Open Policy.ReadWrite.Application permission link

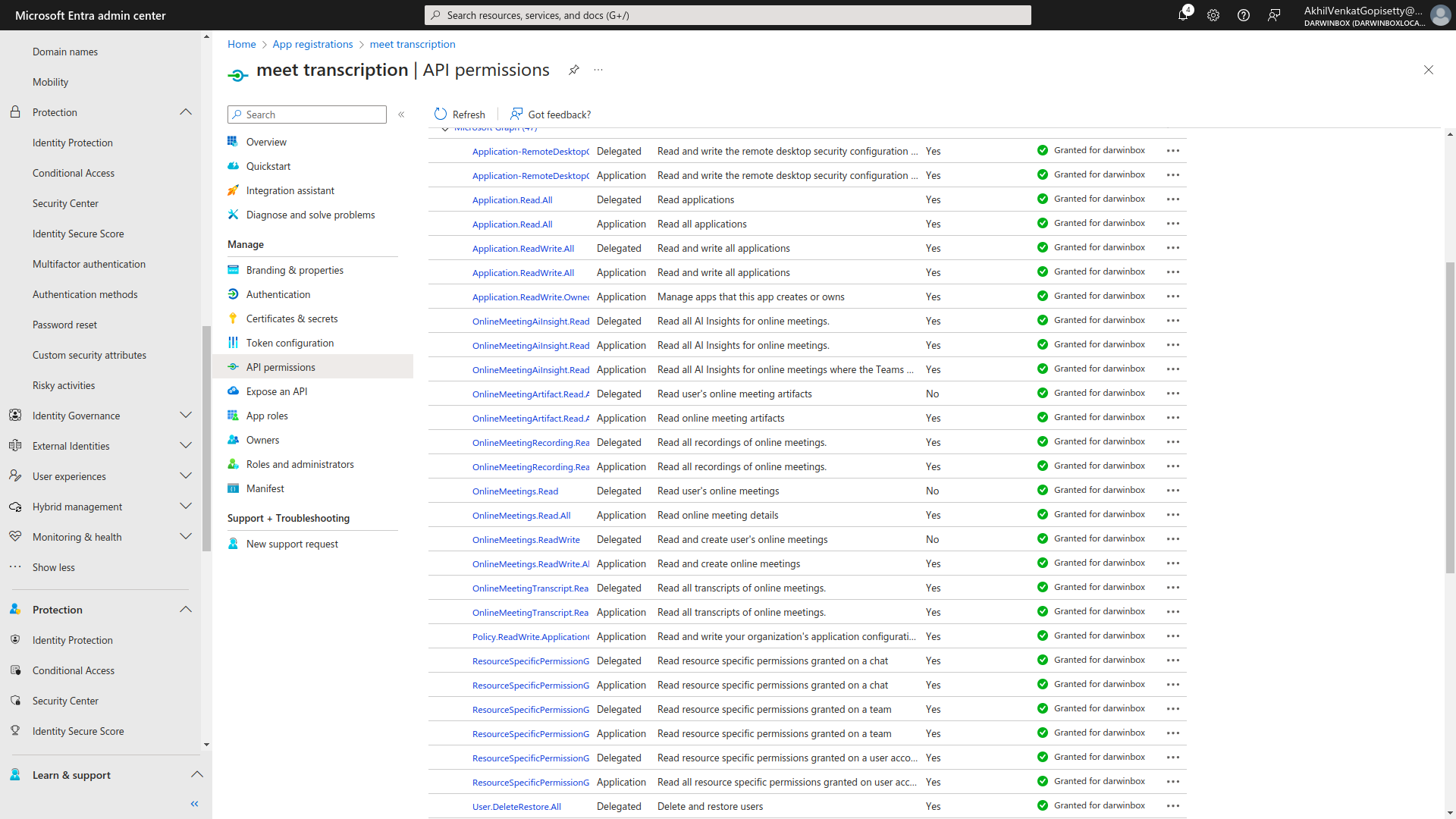point(531,637)
